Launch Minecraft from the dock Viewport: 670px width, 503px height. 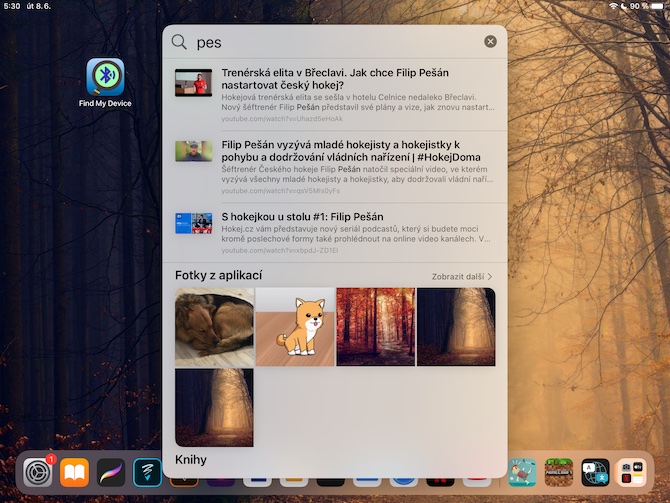pos(558,472)
